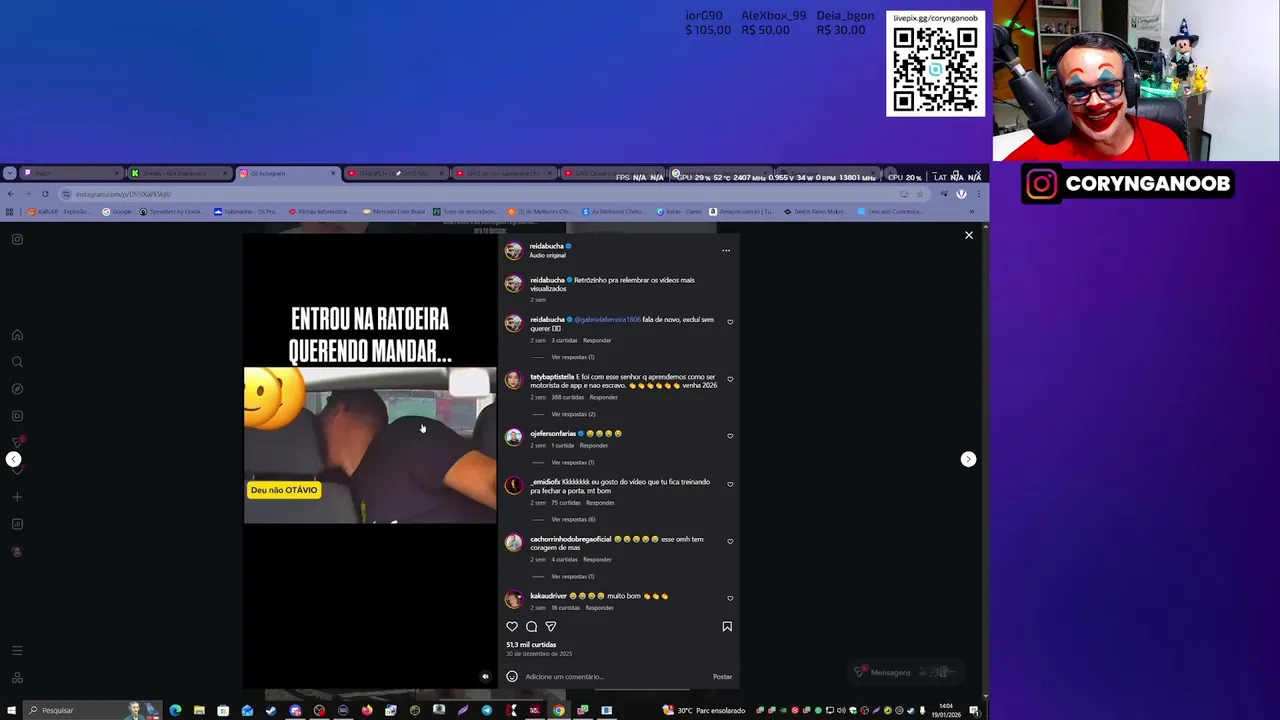Create new post with plus icon
Screen dimensions: 1280x720
17,497
